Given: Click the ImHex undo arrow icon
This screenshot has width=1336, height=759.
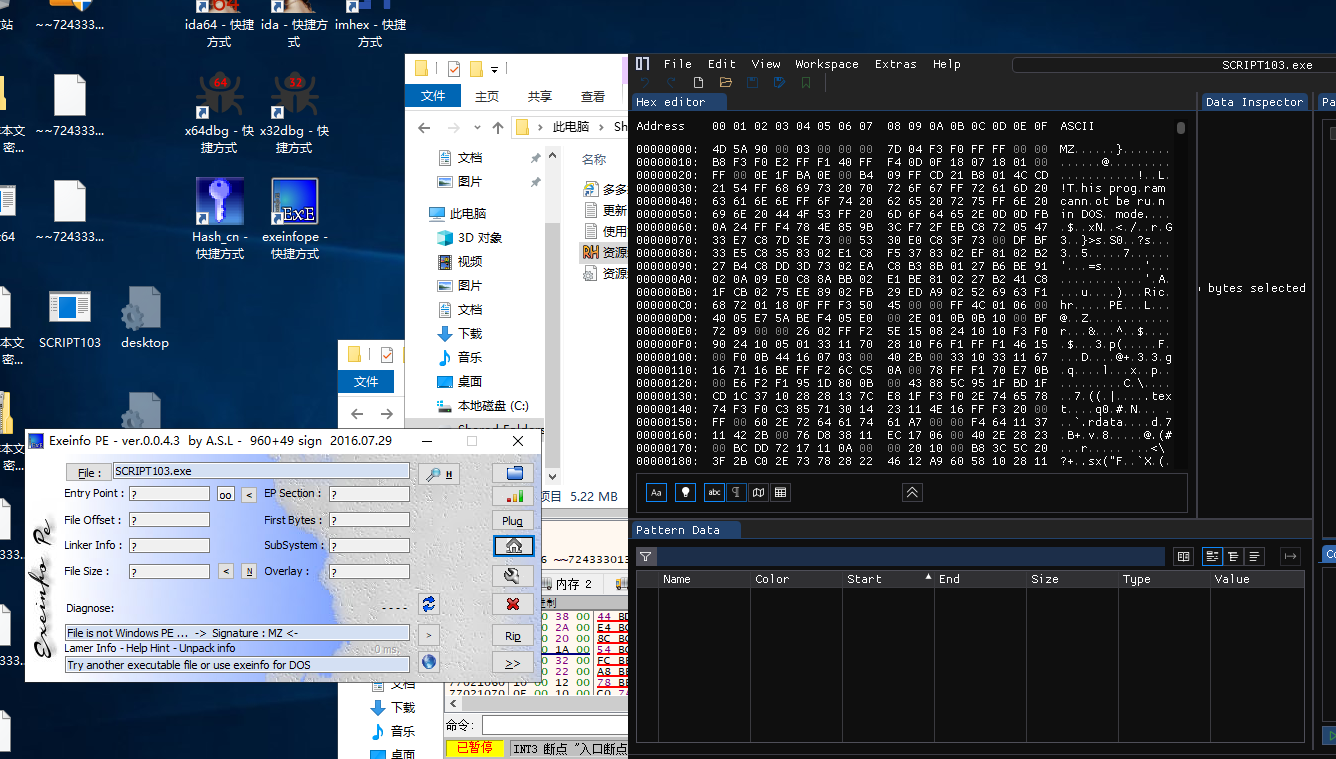Looking at the screenshot, I should click(x=645, y=83).
